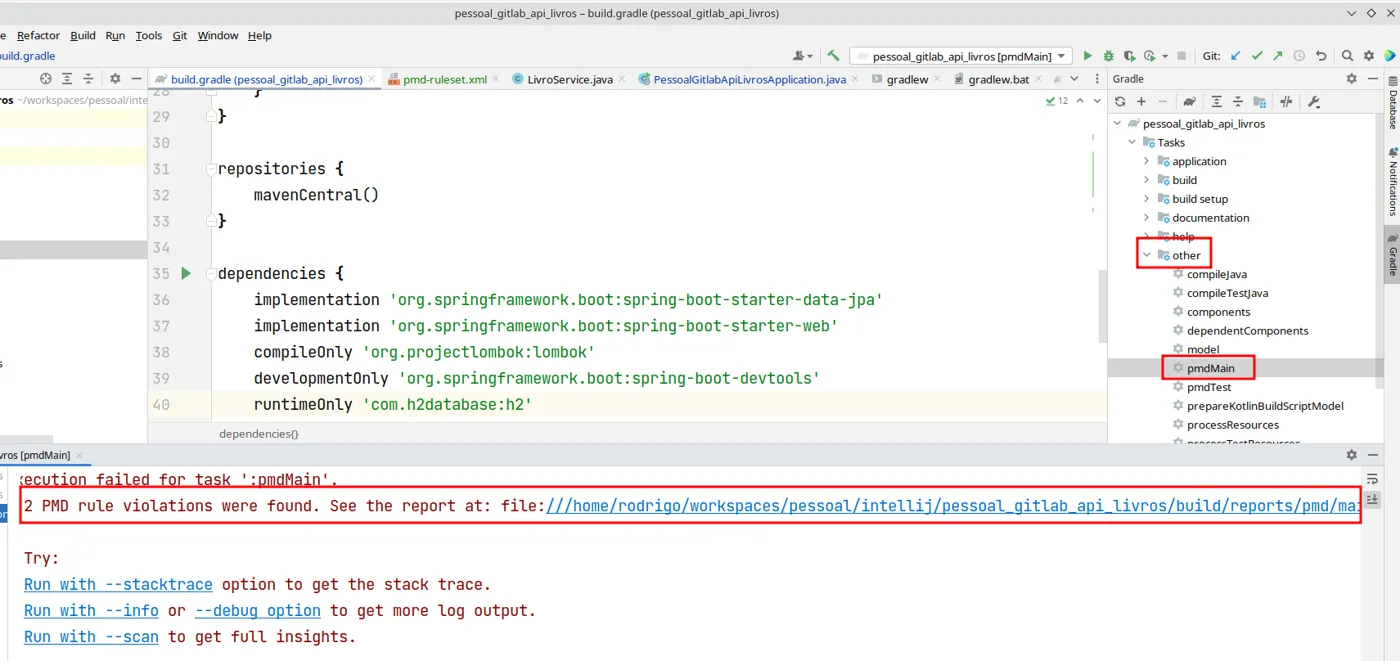1400x661 pixels.
Task: Close the build.gradle editor tab
Action: [x=372, y=79]
